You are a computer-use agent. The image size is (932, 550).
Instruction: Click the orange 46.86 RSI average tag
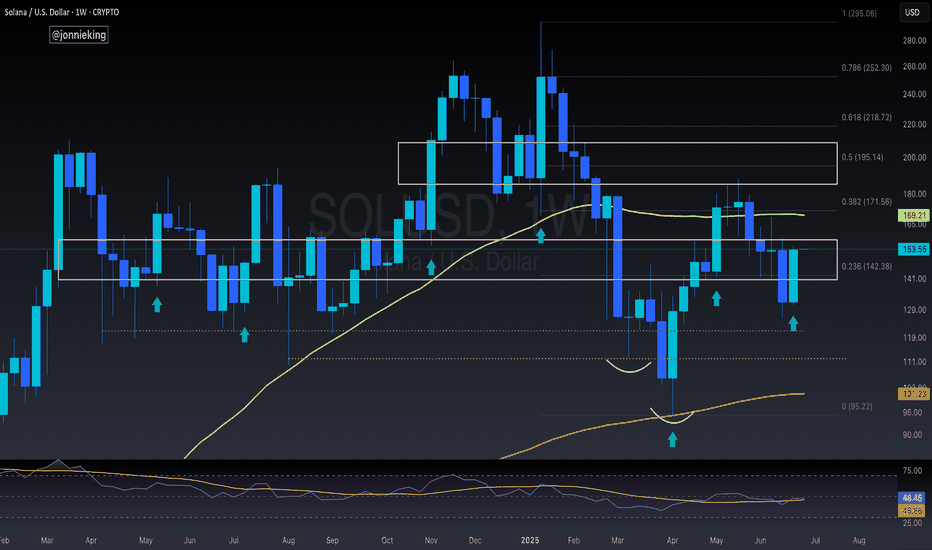pyautogui.click(x=912, y=510)
